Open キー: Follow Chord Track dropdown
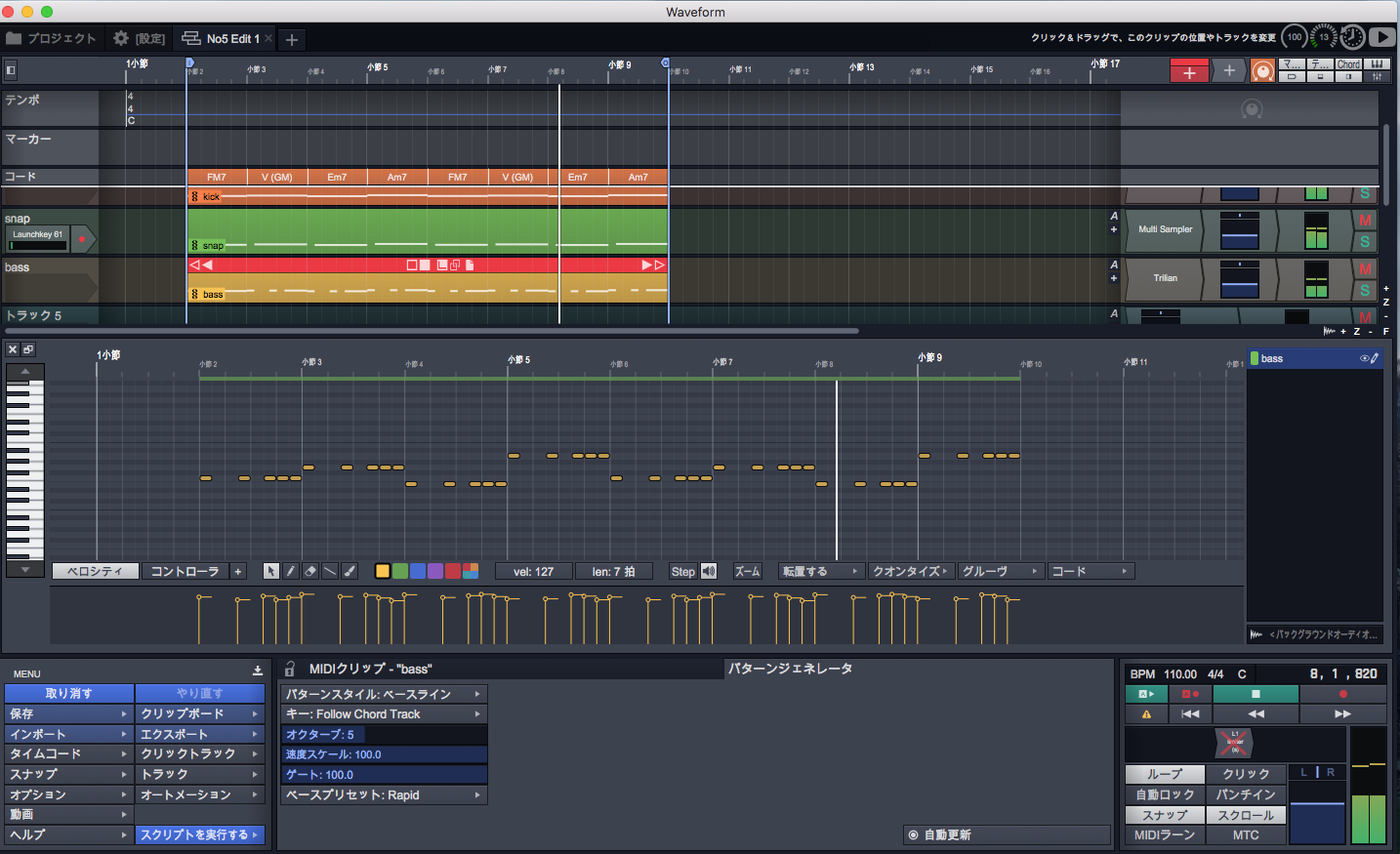 point(384,714)
